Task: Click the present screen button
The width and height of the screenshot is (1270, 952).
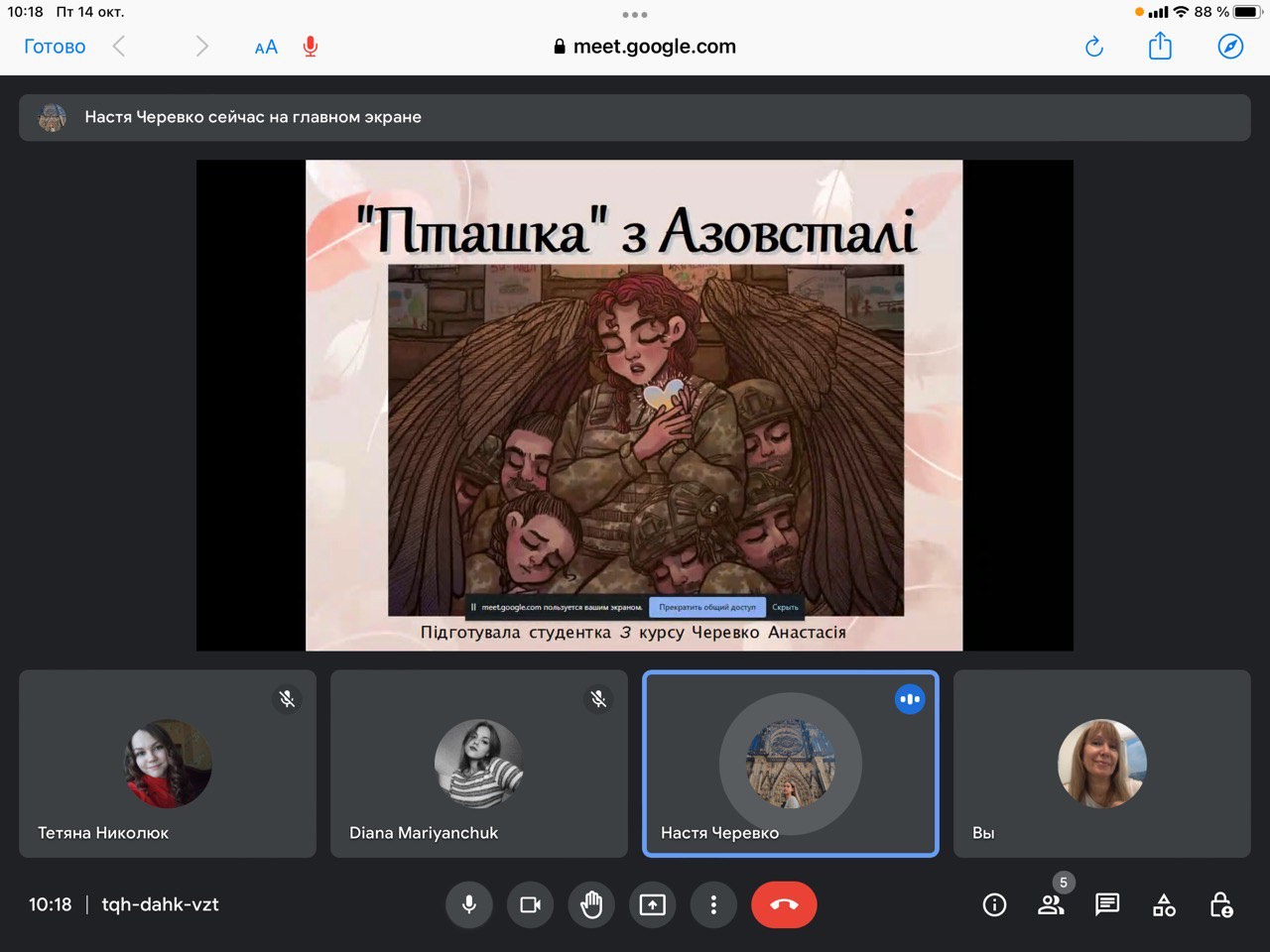Action: point(653,904)
